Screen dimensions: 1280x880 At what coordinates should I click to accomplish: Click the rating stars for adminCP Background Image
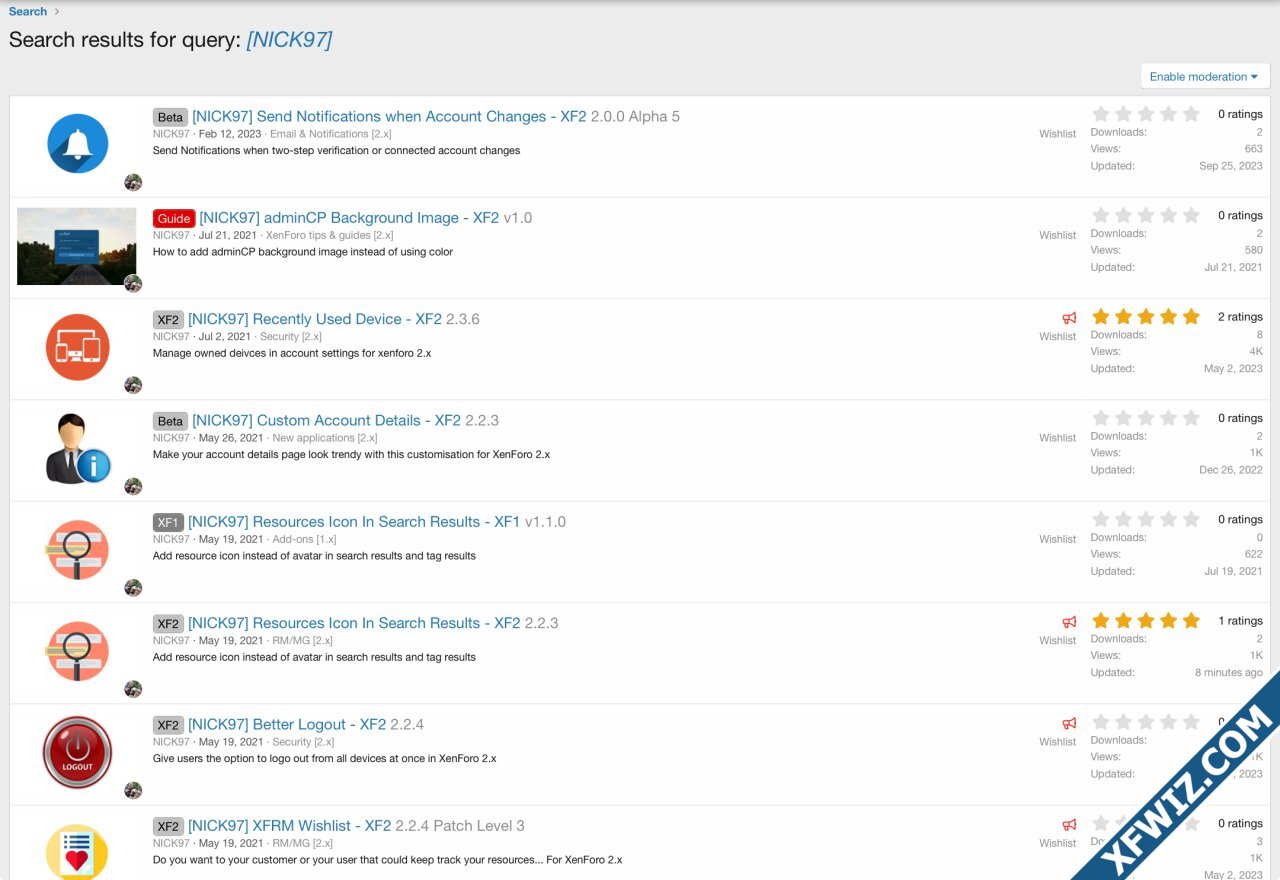coord(1145,215)
